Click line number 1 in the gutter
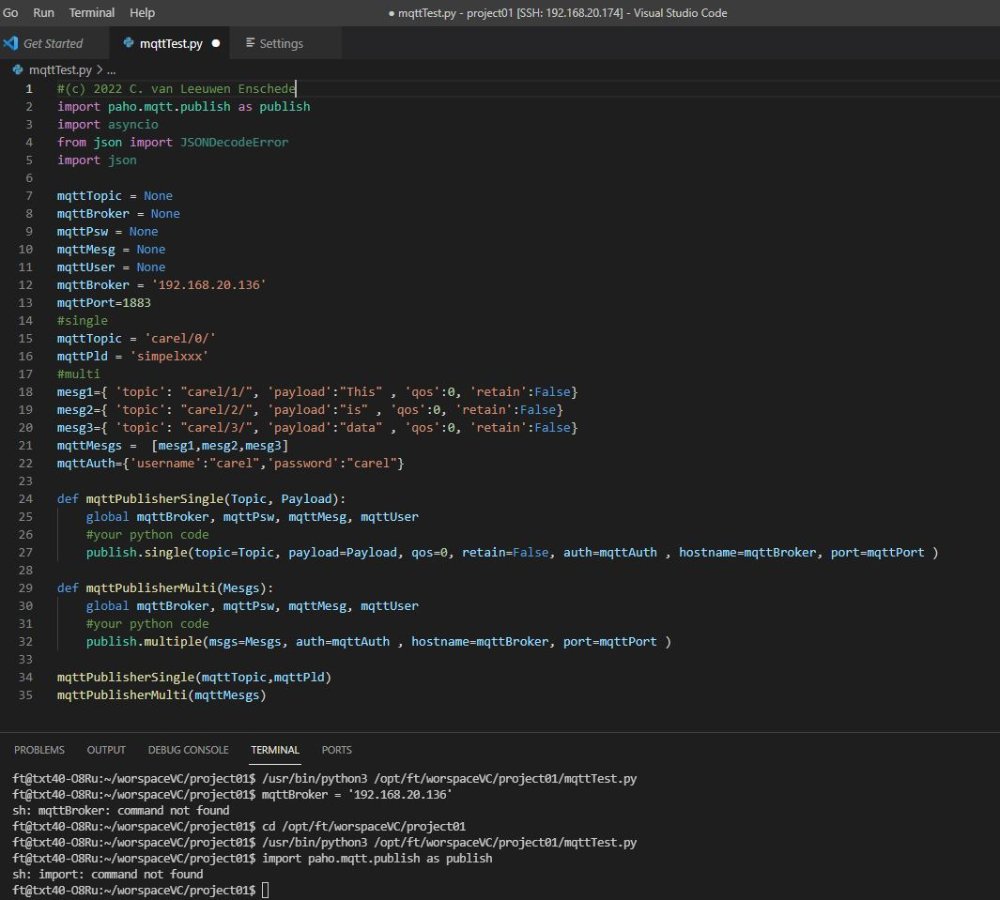The image size is (1000, 900). point(29,89)
